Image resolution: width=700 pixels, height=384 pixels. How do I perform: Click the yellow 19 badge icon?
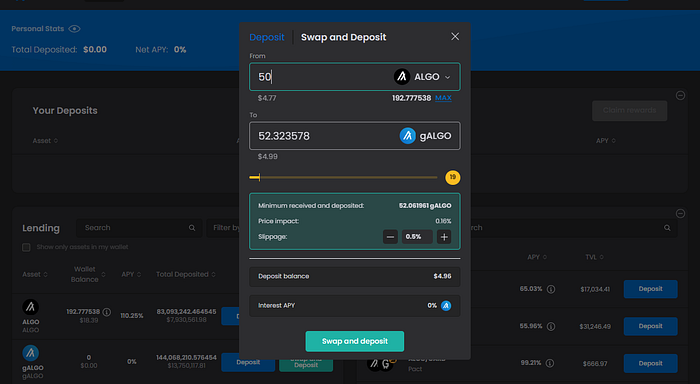pyautogui.click(x=452, y=177)
